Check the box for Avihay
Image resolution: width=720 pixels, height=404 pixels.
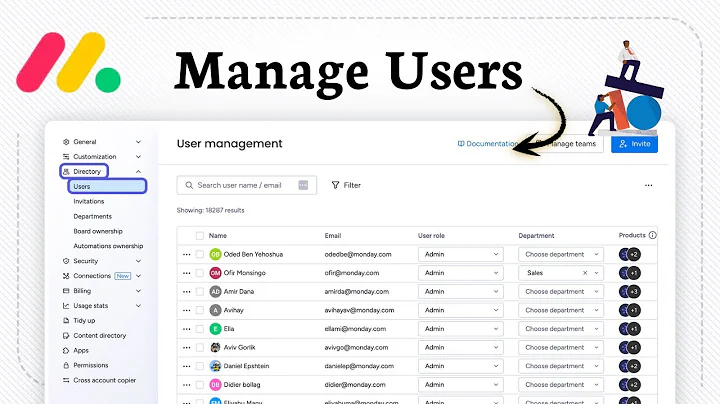[200, 310]
